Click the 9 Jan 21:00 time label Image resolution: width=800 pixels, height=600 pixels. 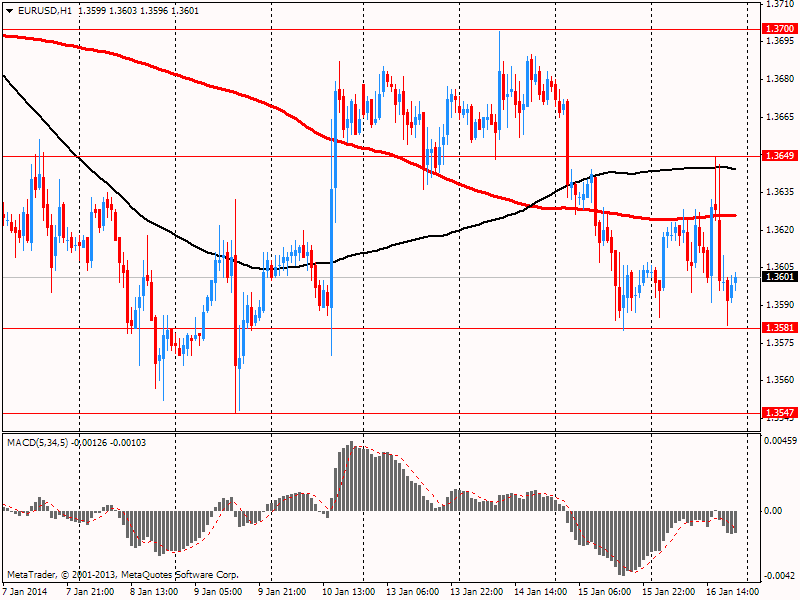tap(282, 592)
